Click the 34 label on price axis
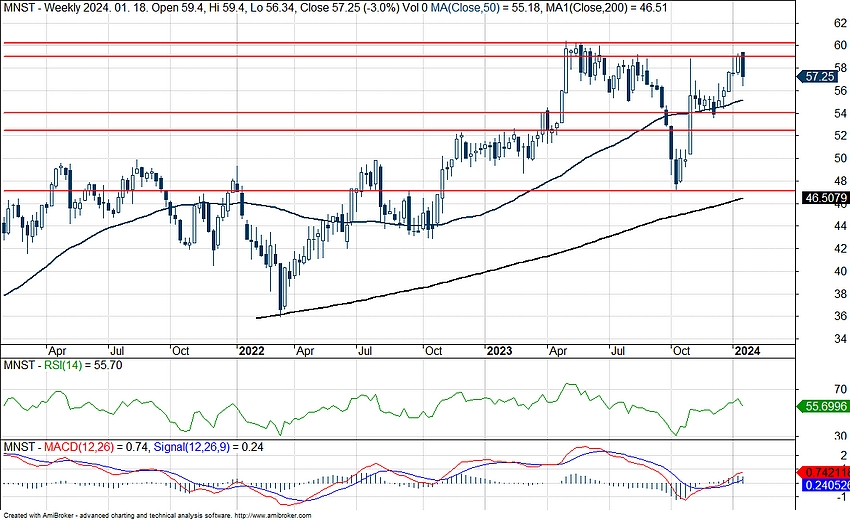Screen dimensions: 850x520 pyautogui.click(x=813, y=339)
